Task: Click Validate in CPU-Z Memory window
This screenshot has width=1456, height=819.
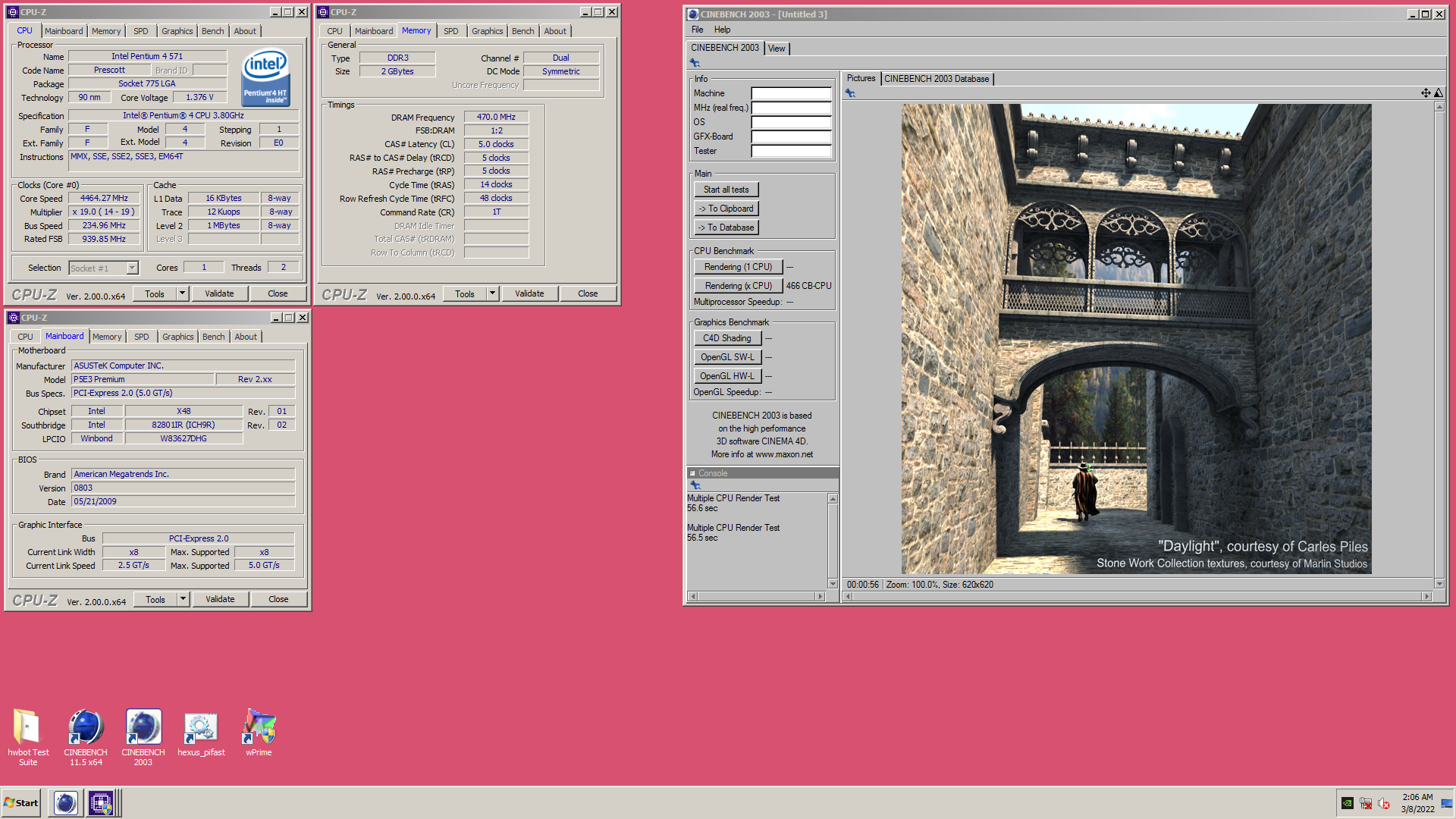Action: pyautogui.click(x=529, y=293)
